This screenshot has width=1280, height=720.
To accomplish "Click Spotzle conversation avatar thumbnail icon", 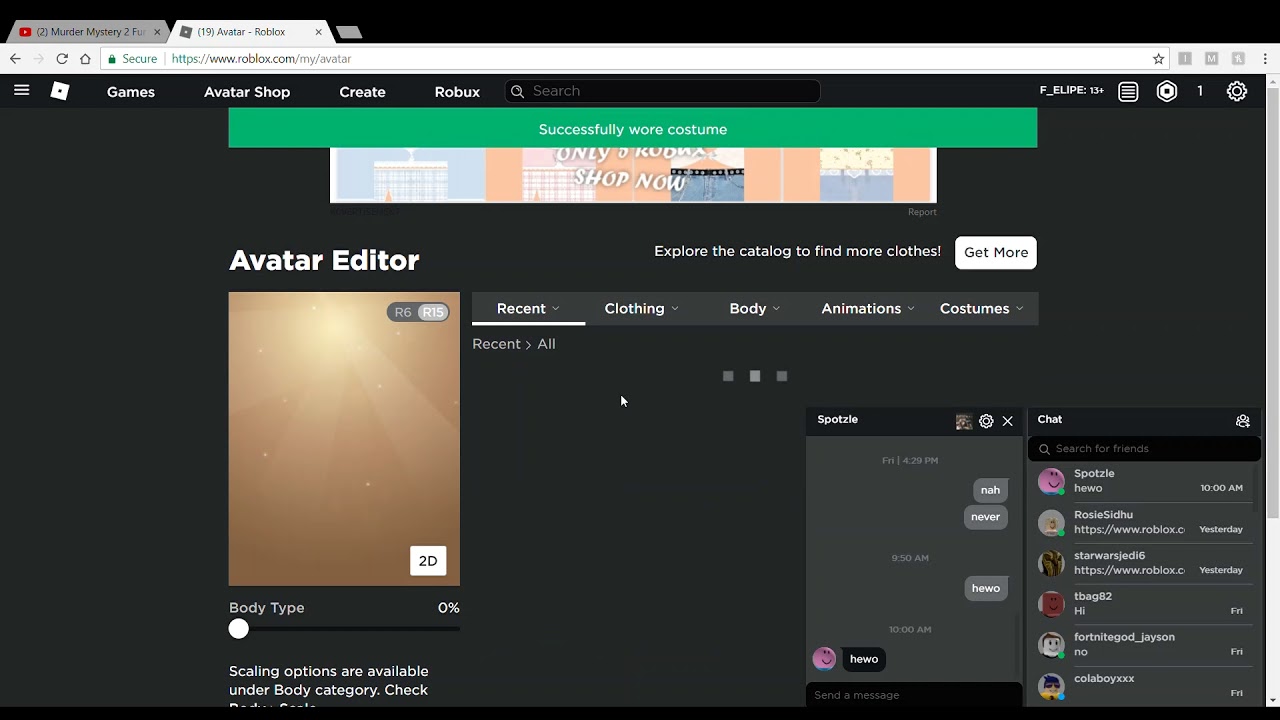I will click(964, 421).
